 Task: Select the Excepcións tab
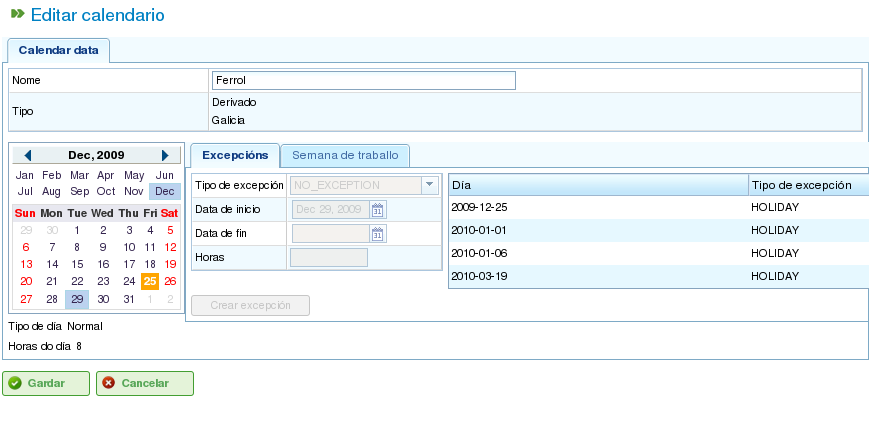(x=235, y=155)
